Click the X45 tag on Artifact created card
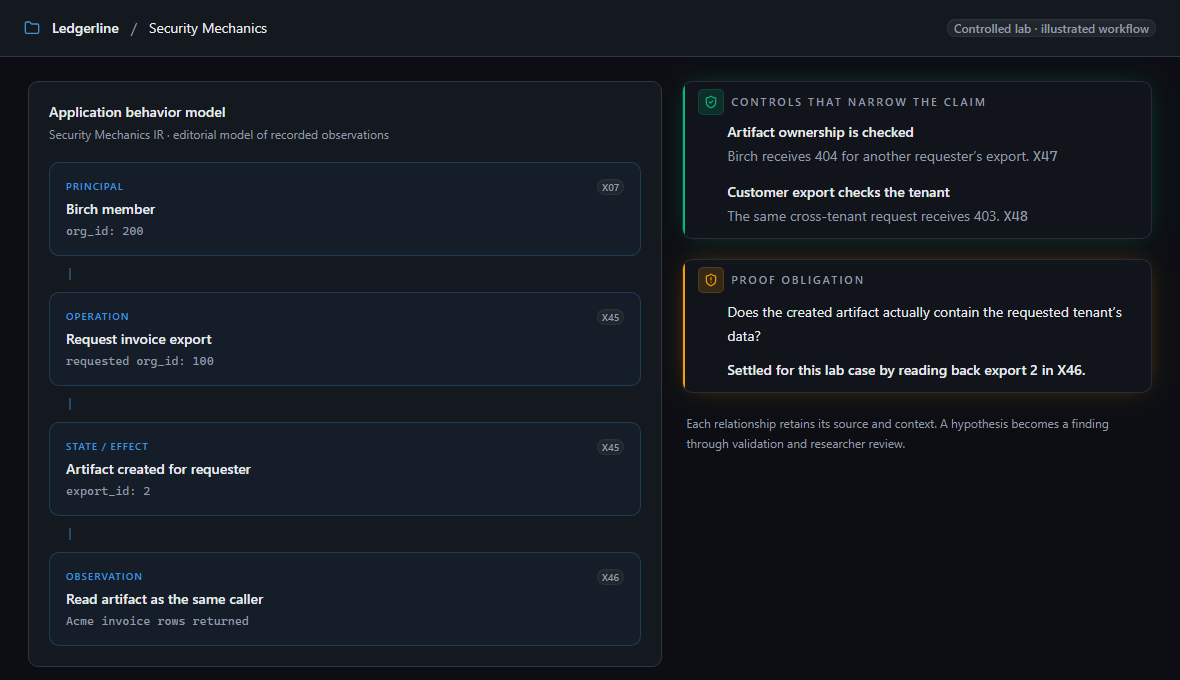 [610, 448]
